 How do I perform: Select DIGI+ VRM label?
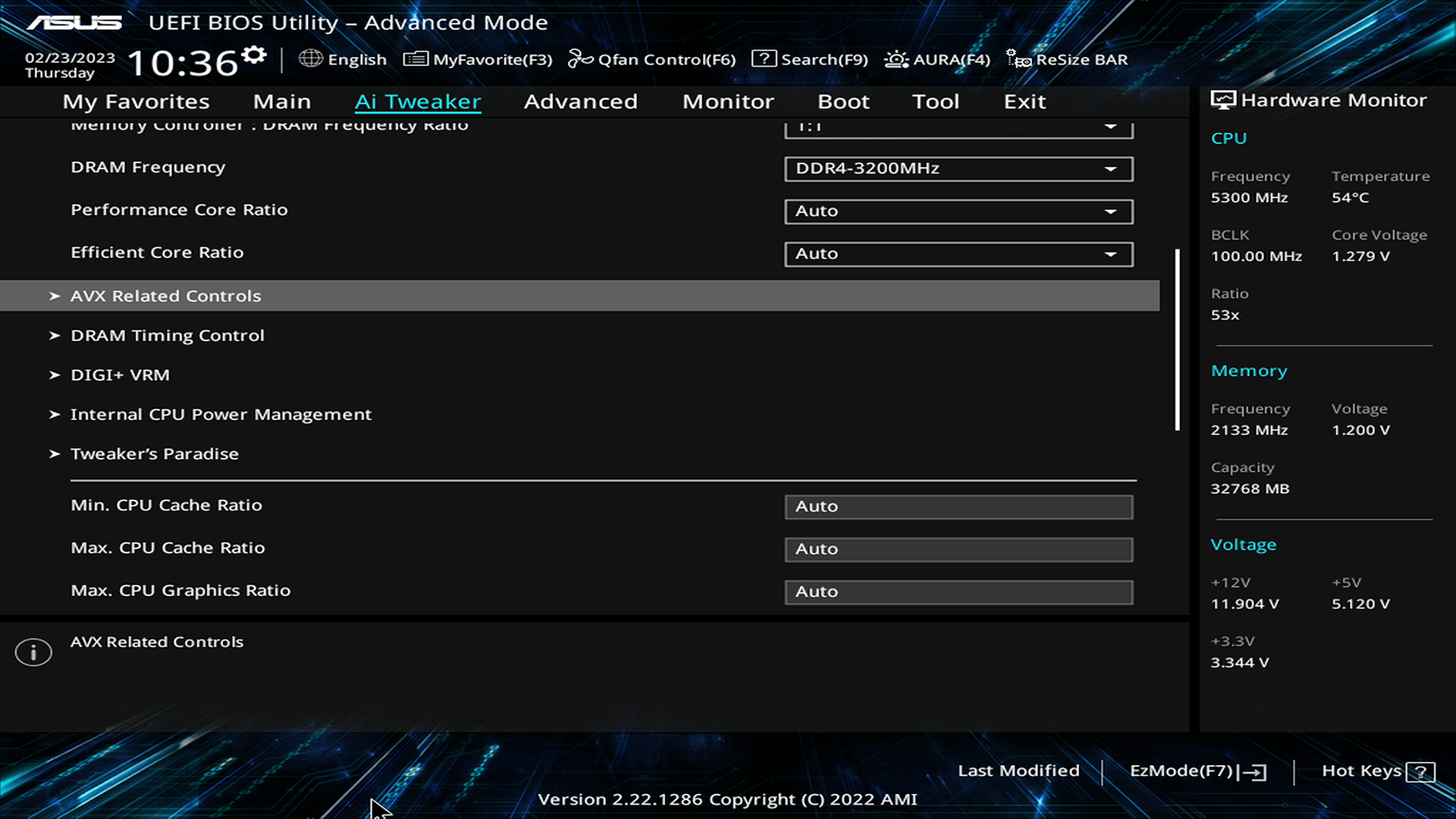tap(120, 375)
